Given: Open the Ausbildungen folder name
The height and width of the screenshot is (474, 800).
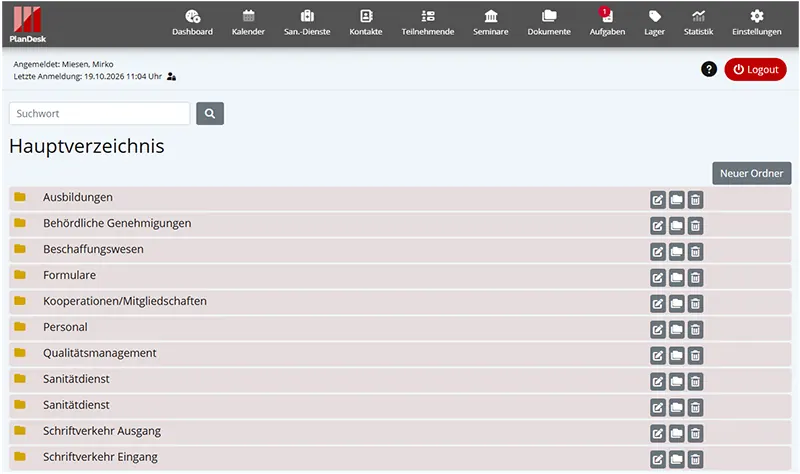Looking at the screenshot, I should (x=78, y=197).
